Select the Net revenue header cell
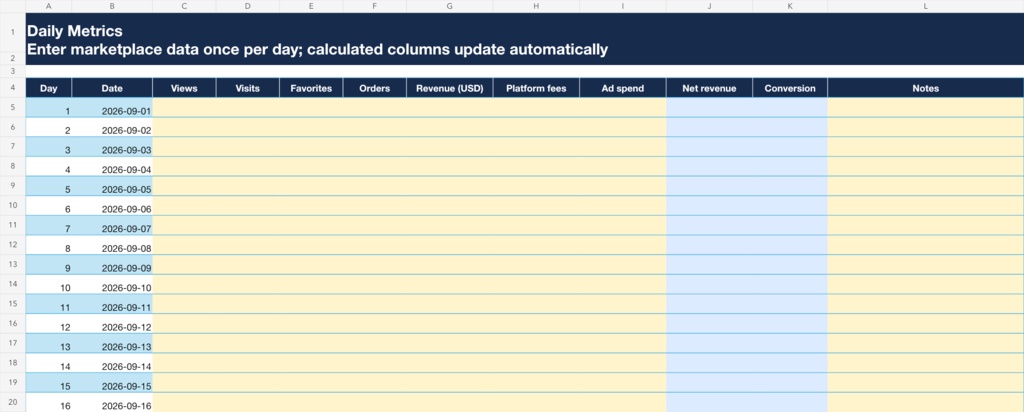The width and height of the screenshot is (1024, 412). (x=709, y=88)
